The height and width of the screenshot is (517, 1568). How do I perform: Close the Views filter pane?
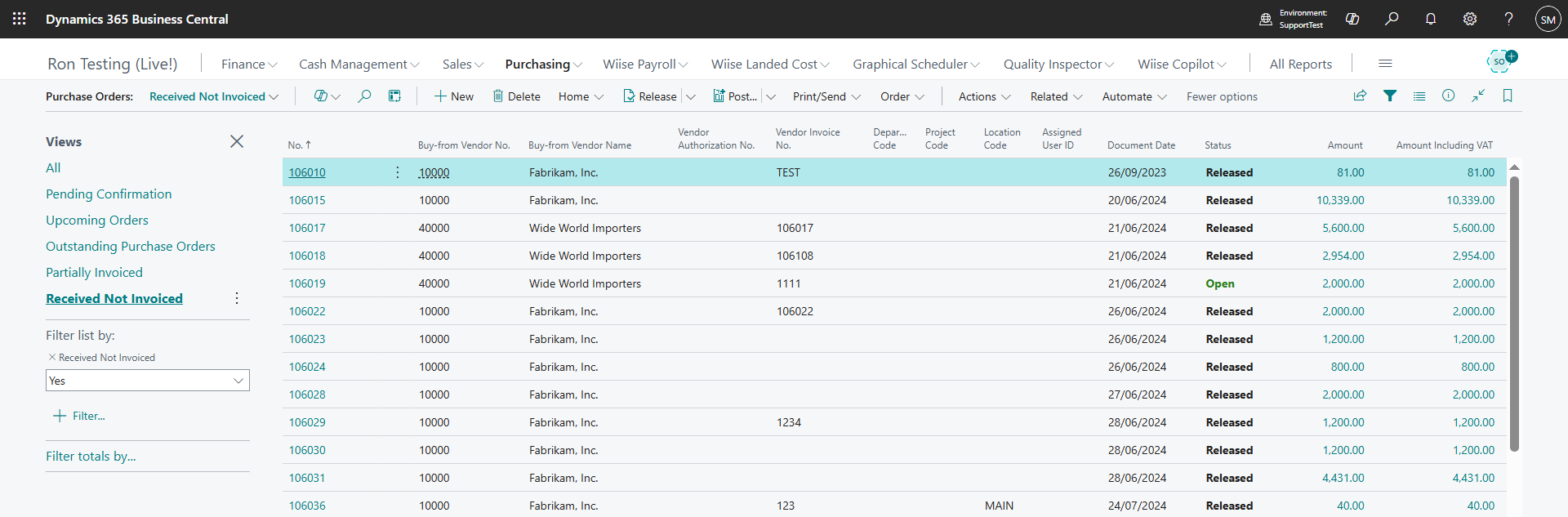click(237, 141)
